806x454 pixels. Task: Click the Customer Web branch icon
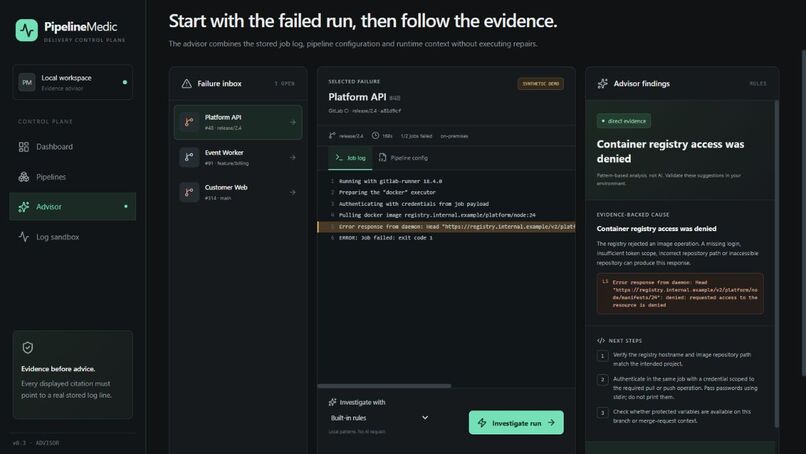tap(189, 192)
